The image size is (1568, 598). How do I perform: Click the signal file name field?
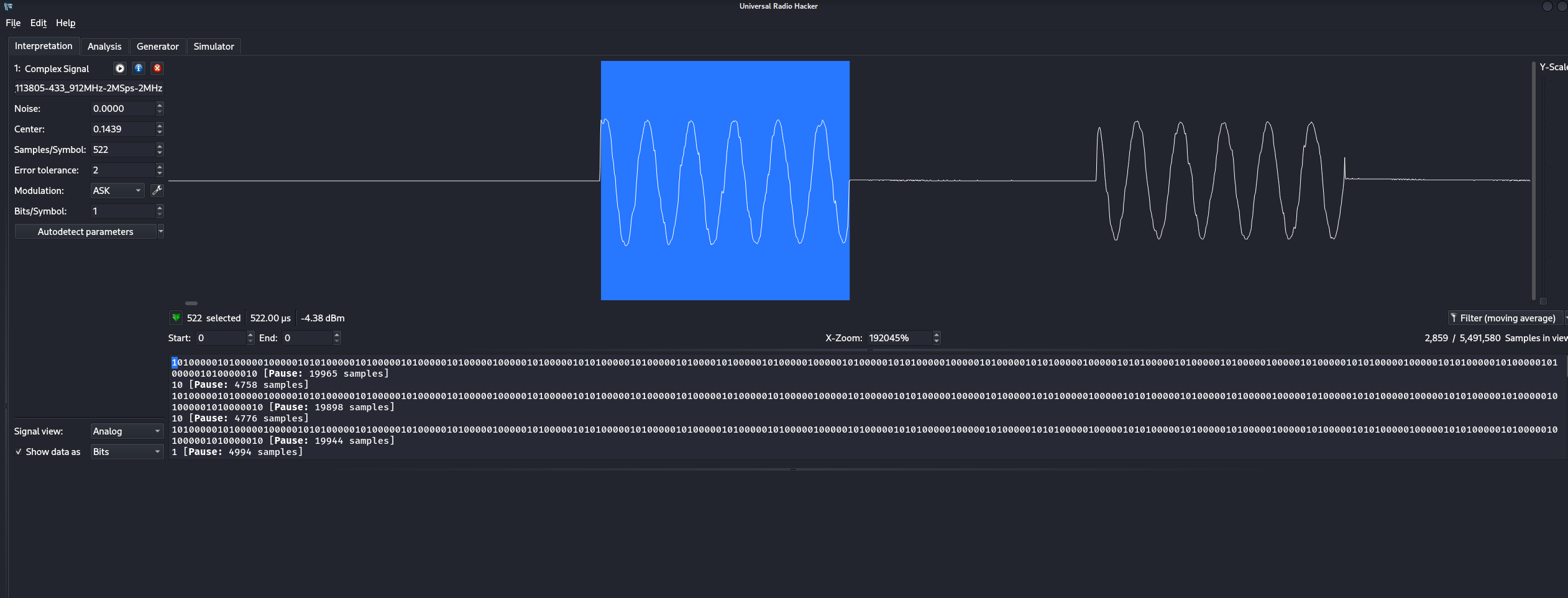[88, 88]
